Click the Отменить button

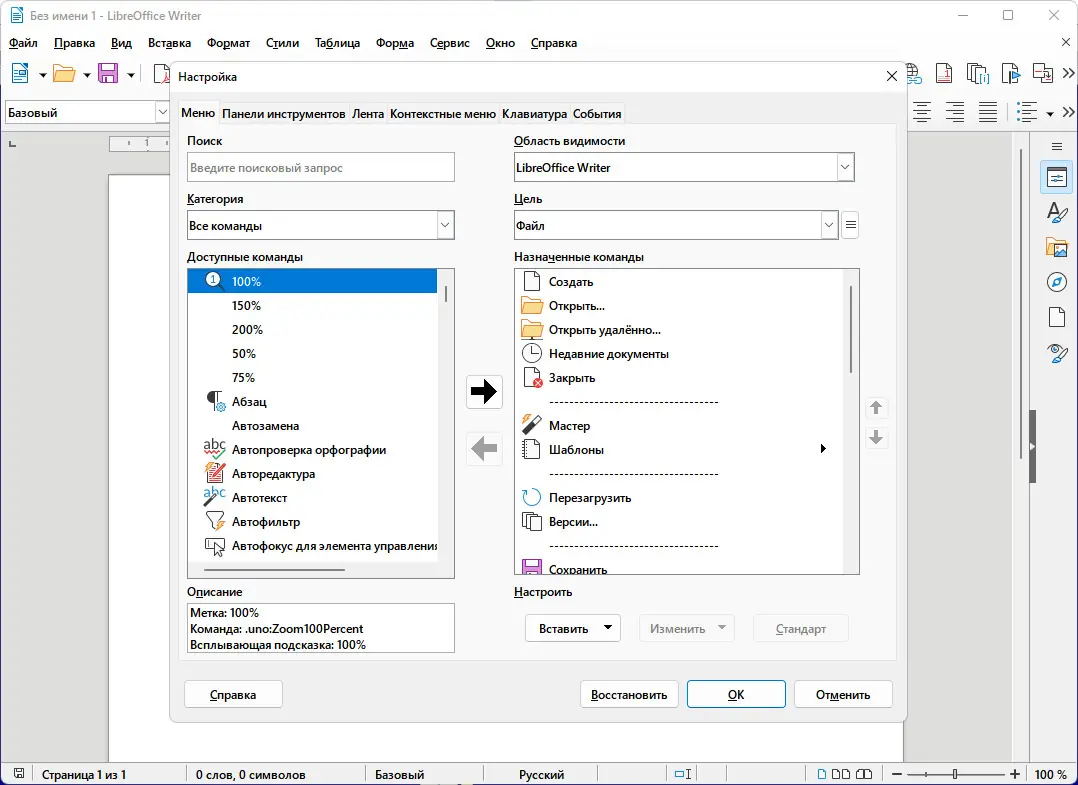tap(844, 694)
